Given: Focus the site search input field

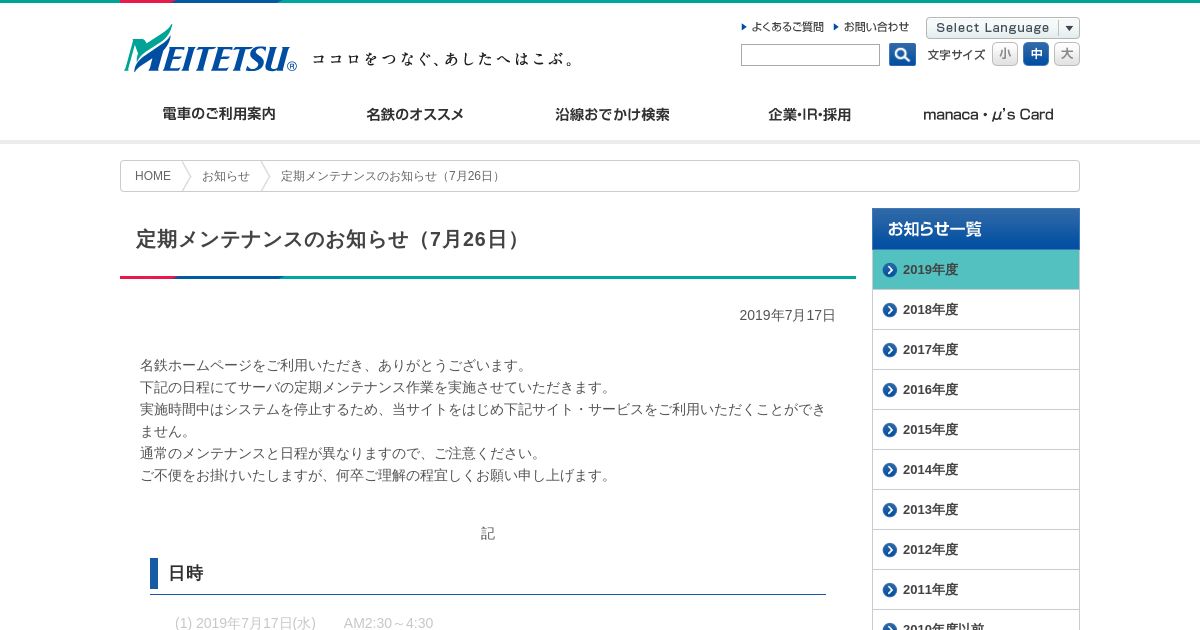Looking at the screenshot, I should (810, 55).
